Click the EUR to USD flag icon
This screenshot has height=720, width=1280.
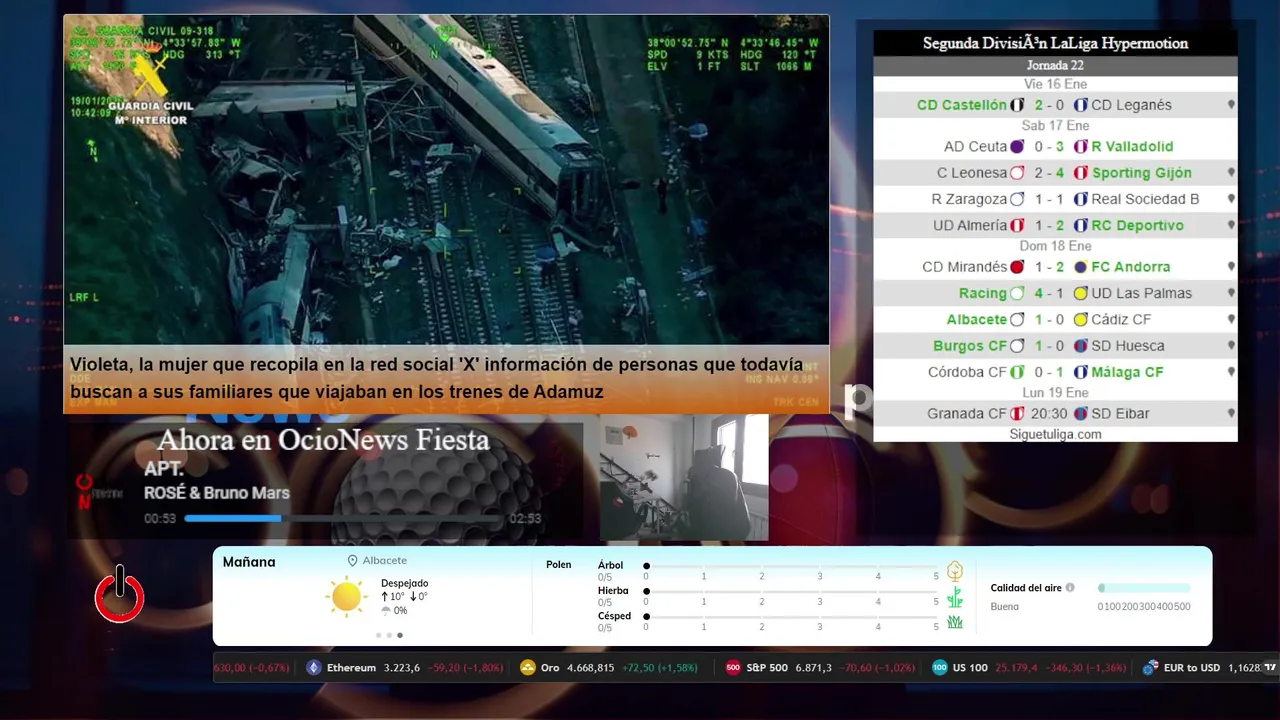[x=1150, y=668]
